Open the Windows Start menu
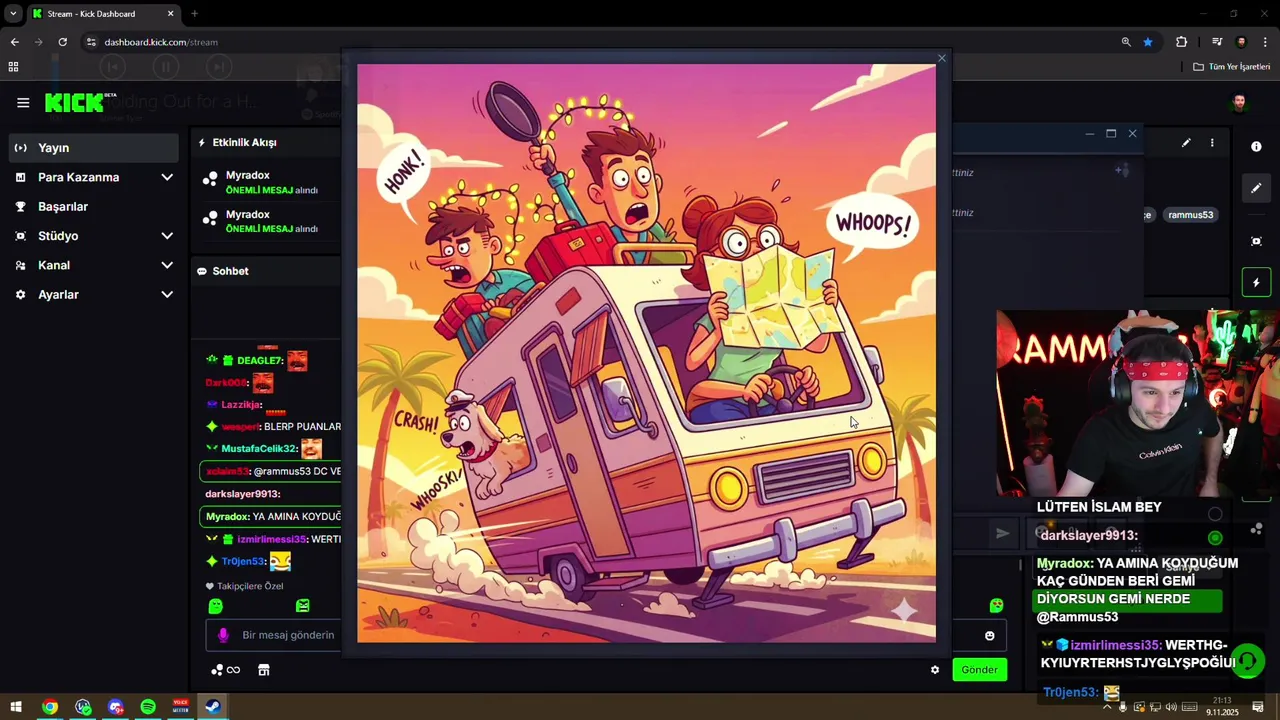The image size is (1280, 720). [16, 707]
